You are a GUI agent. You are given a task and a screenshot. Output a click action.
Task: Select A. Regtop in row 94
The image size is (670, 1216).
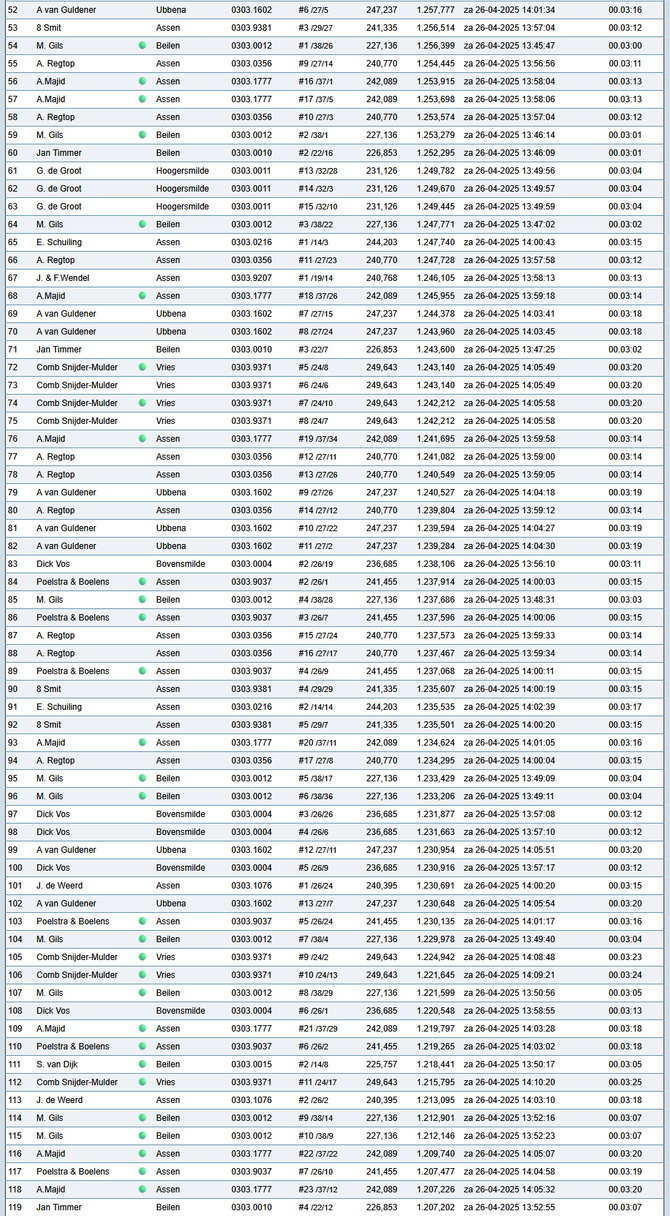click(x=55, y=760)
